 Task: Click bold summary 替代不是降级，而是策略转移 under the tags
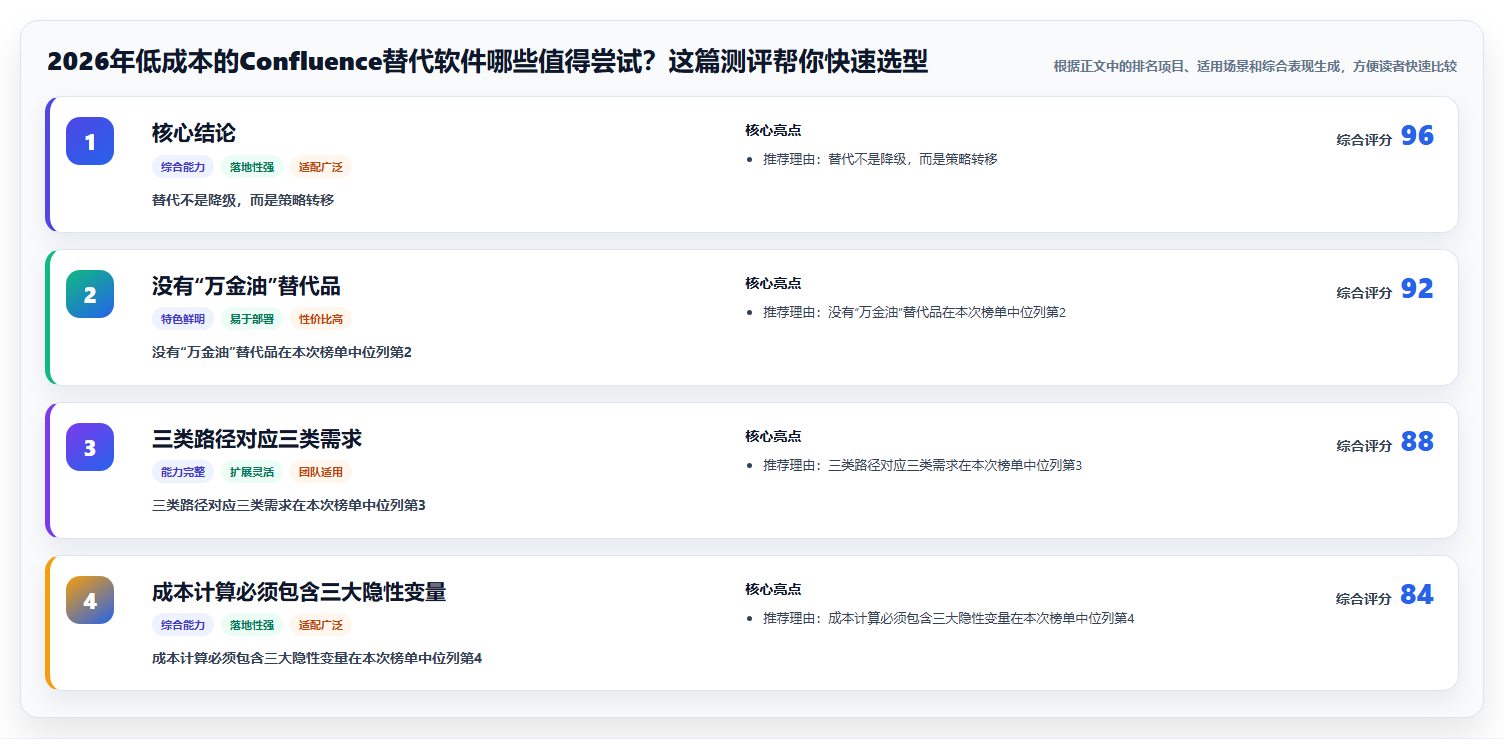click(x=243, y=200)
